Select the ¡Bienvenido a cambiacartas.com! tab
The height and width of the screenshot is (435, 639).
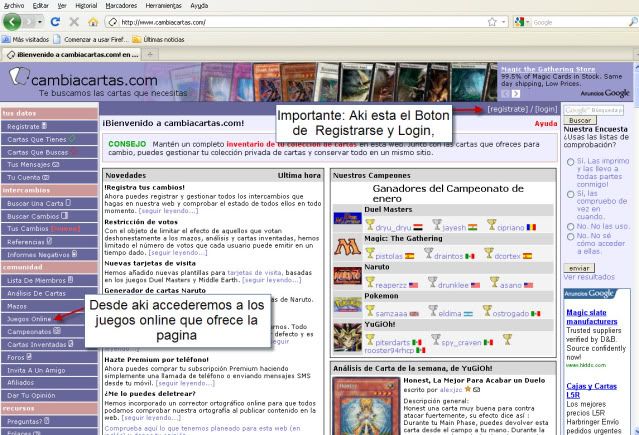pyautogui.click(x=71, y=54)
